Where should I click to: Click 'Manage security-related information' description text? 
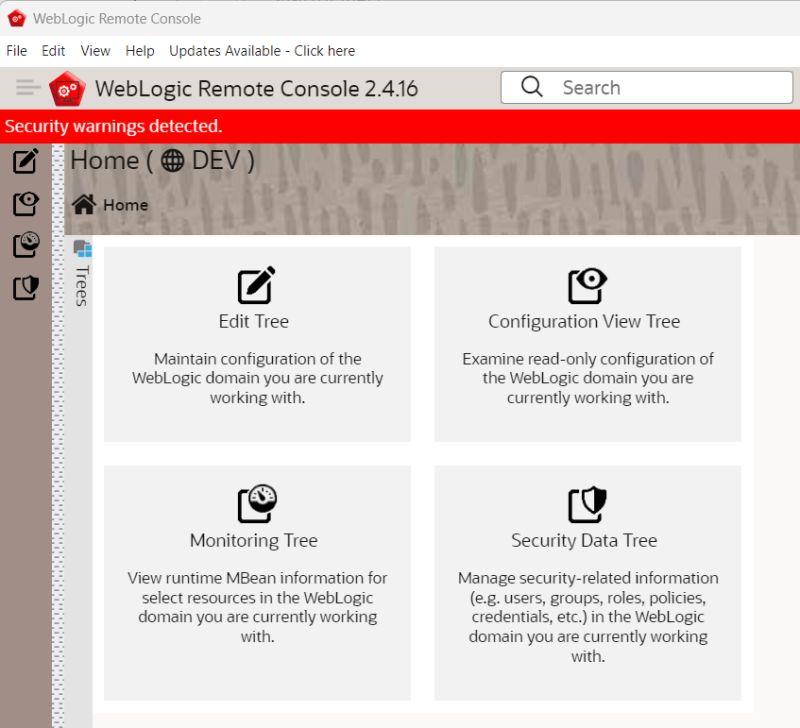588,617
